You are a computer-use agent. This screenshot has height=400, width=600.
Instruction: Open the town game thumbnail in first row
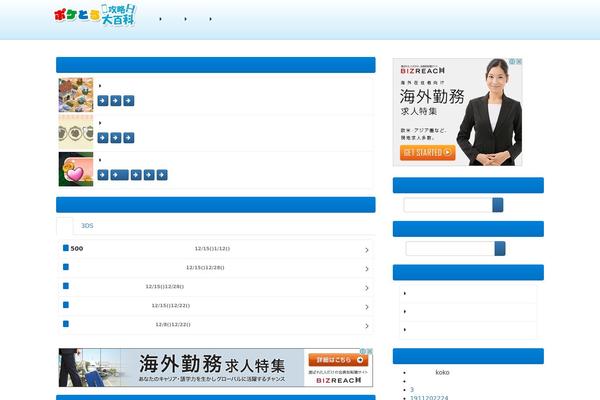(x=76, y=95)
